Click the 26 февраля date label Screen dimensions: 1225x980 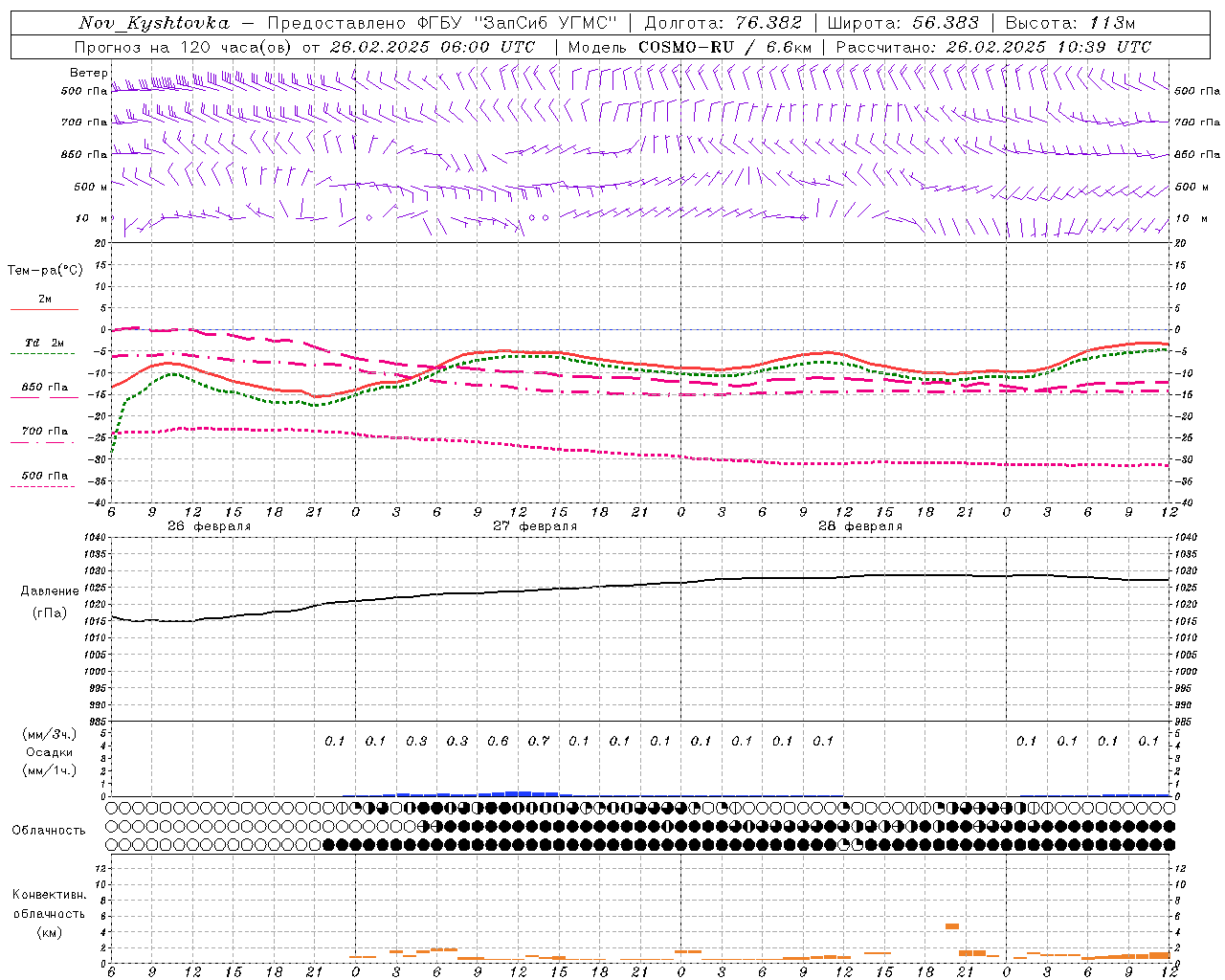coord(210,526)
